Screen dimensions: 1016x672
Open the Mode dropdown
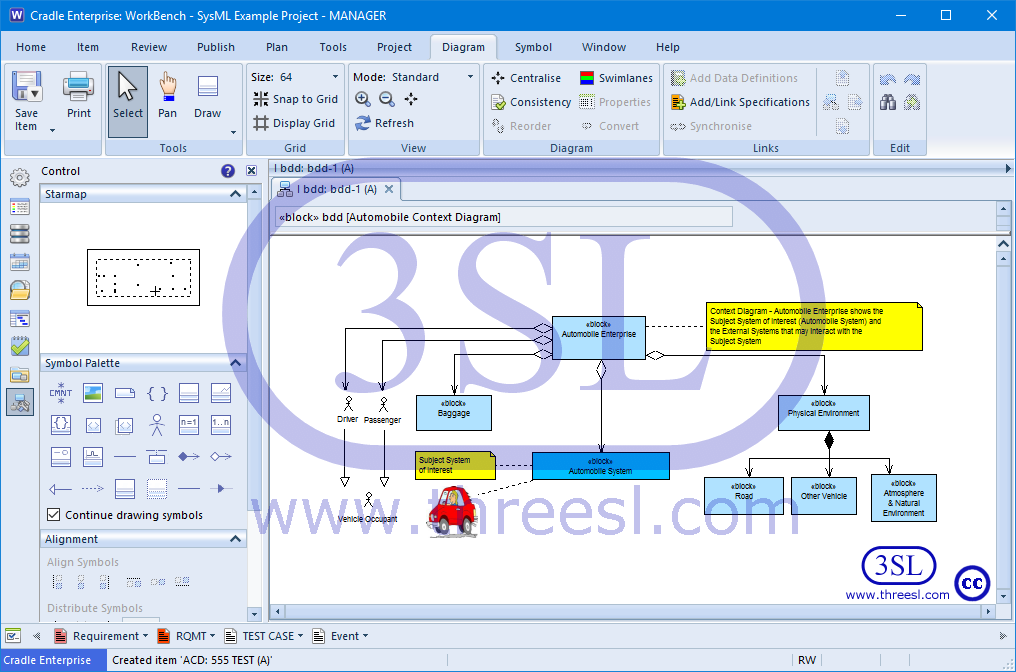pos(470,77)
